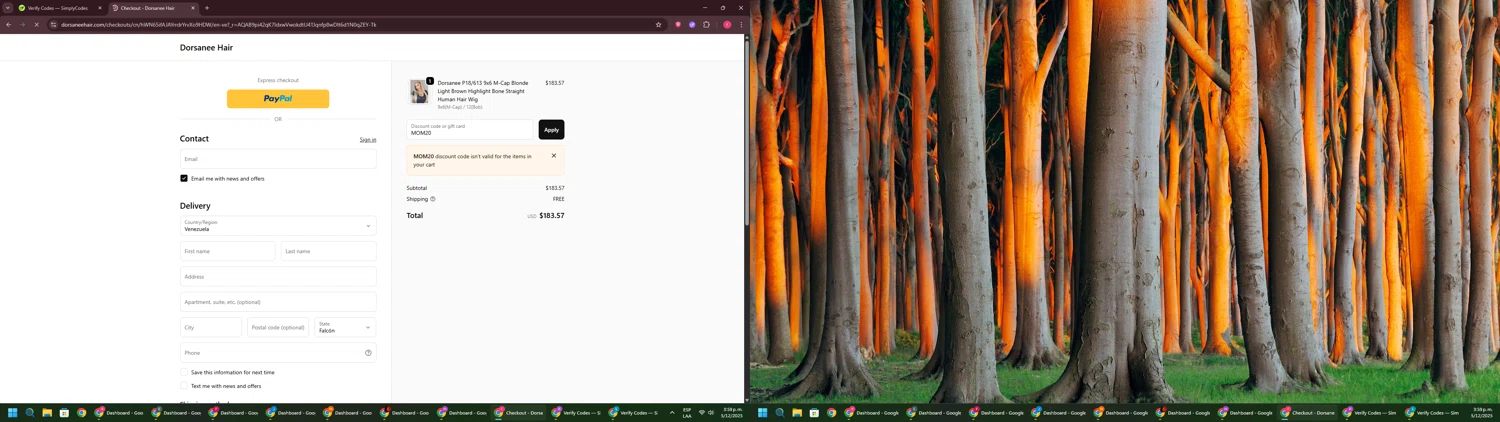Click the help icon in Phone field
The width and height of the screenshot is (1500, 422).
(368, 353)
